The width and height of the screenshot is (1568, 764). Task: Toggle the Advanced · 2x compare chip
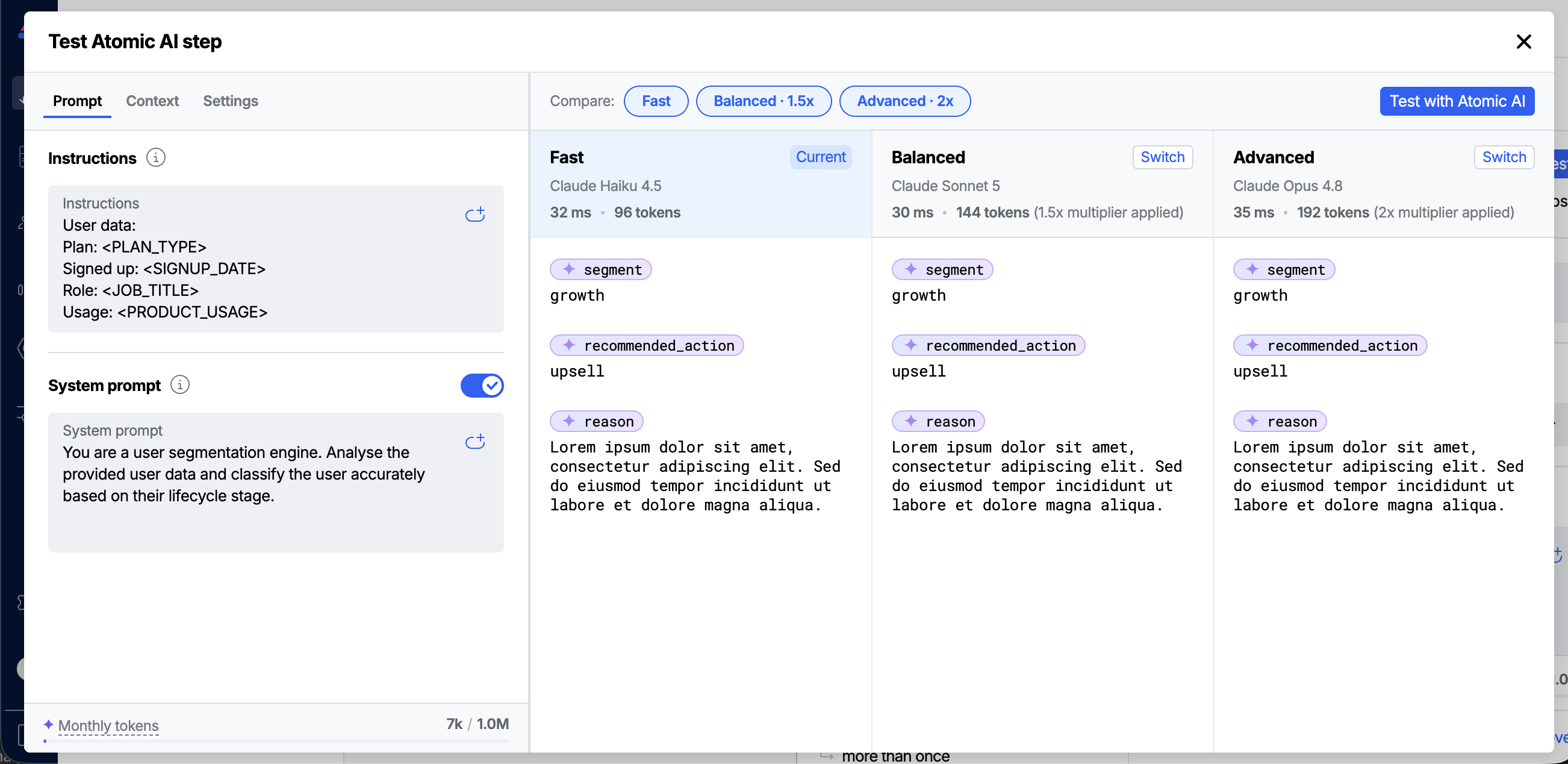tap(904, 101)
